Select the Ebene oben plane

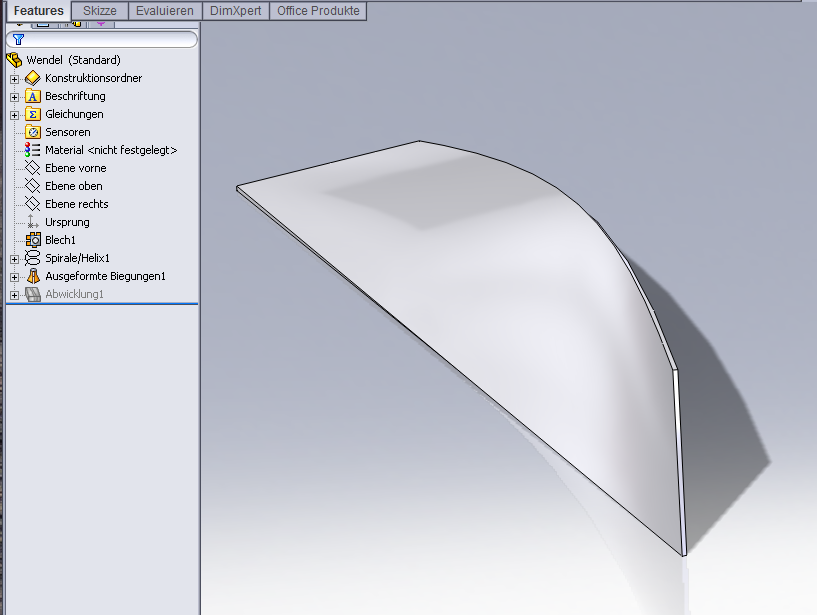[73, 186]
